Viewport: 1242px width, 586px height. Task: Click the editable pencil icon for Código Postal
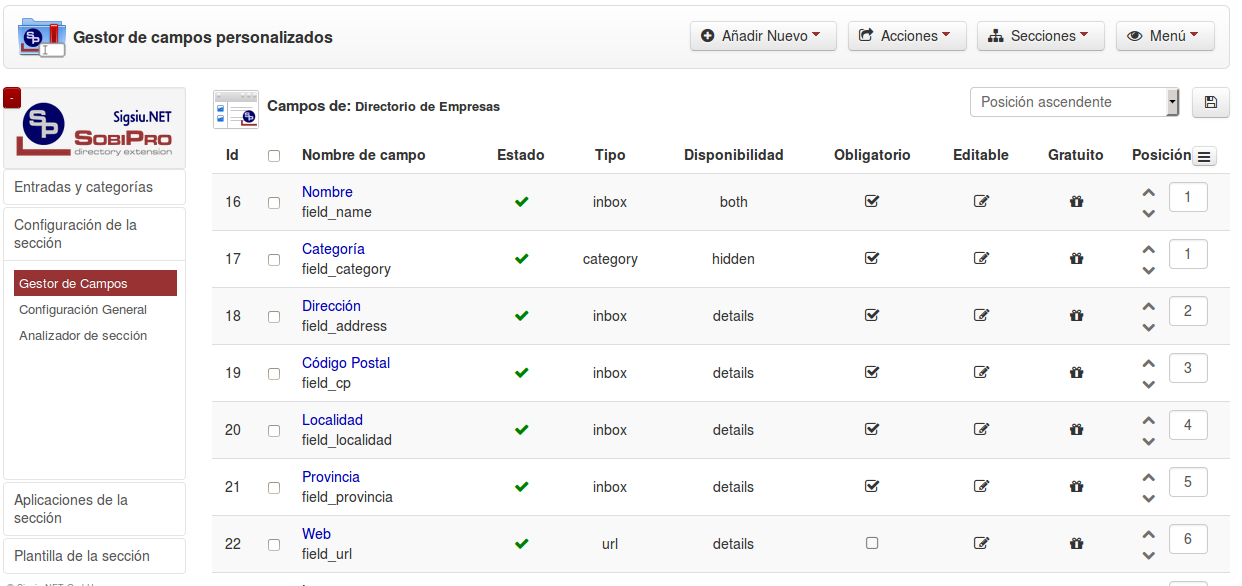[981, 372]
